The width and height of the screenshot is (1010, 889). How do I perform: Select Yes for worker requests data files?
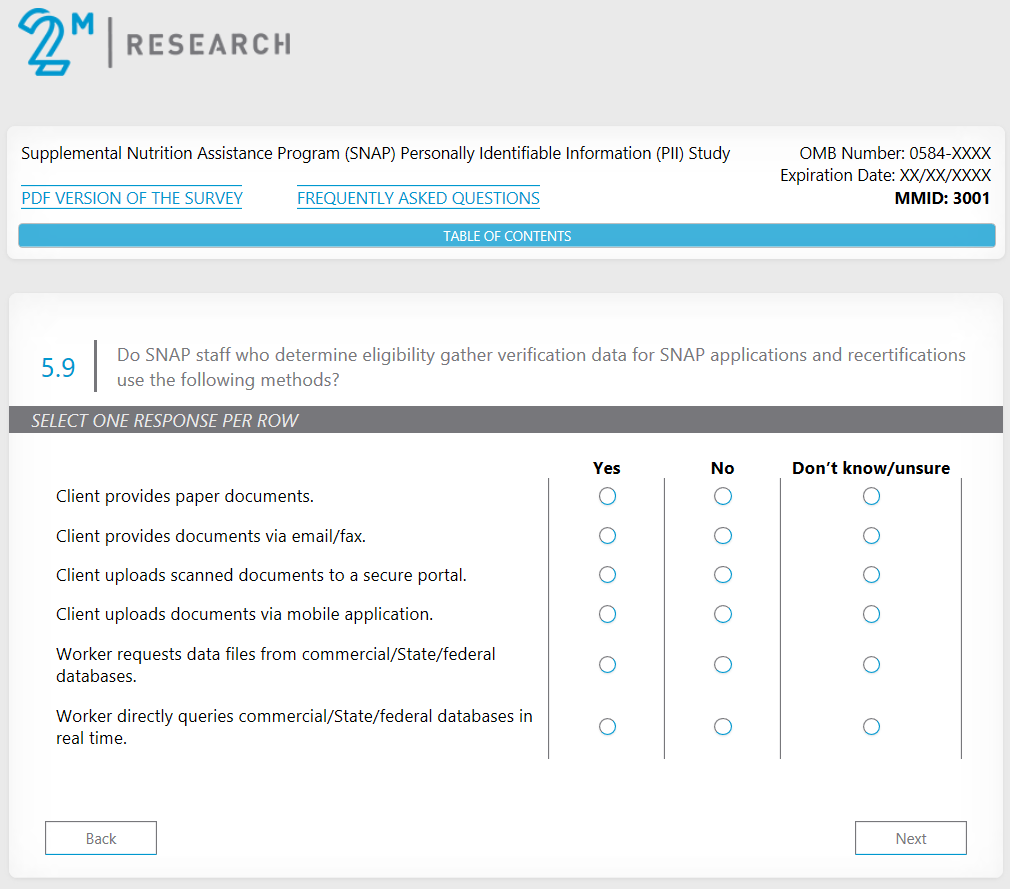pyautogui.click(x=607, y=665)
